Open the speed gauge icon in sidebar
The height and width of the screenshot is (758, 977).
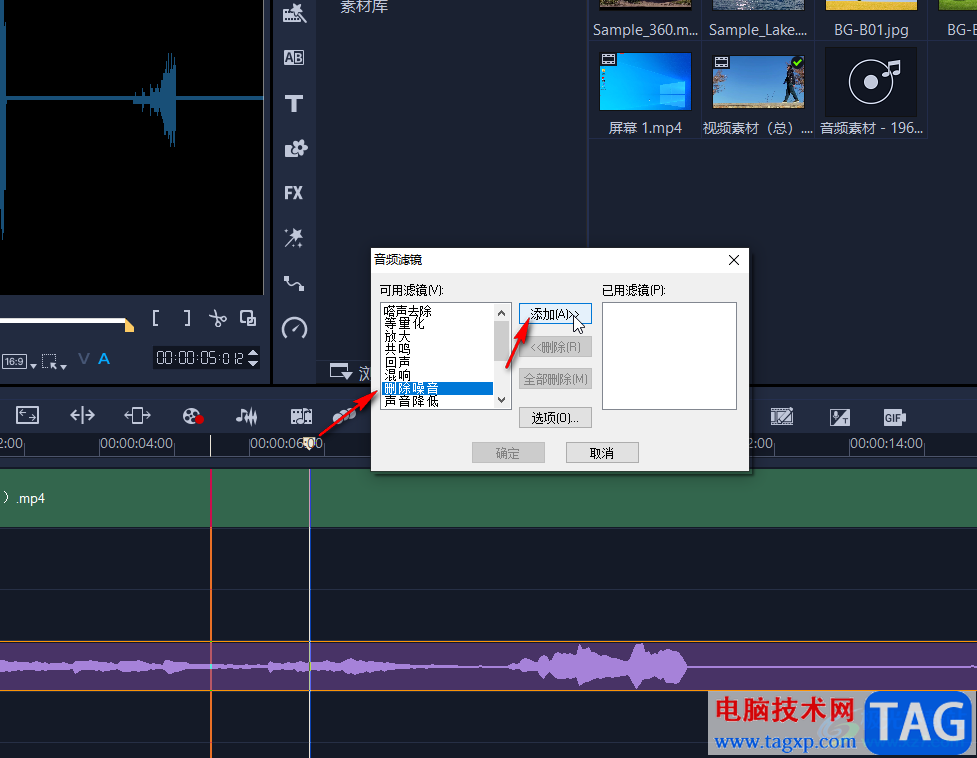tap(294, 328)
